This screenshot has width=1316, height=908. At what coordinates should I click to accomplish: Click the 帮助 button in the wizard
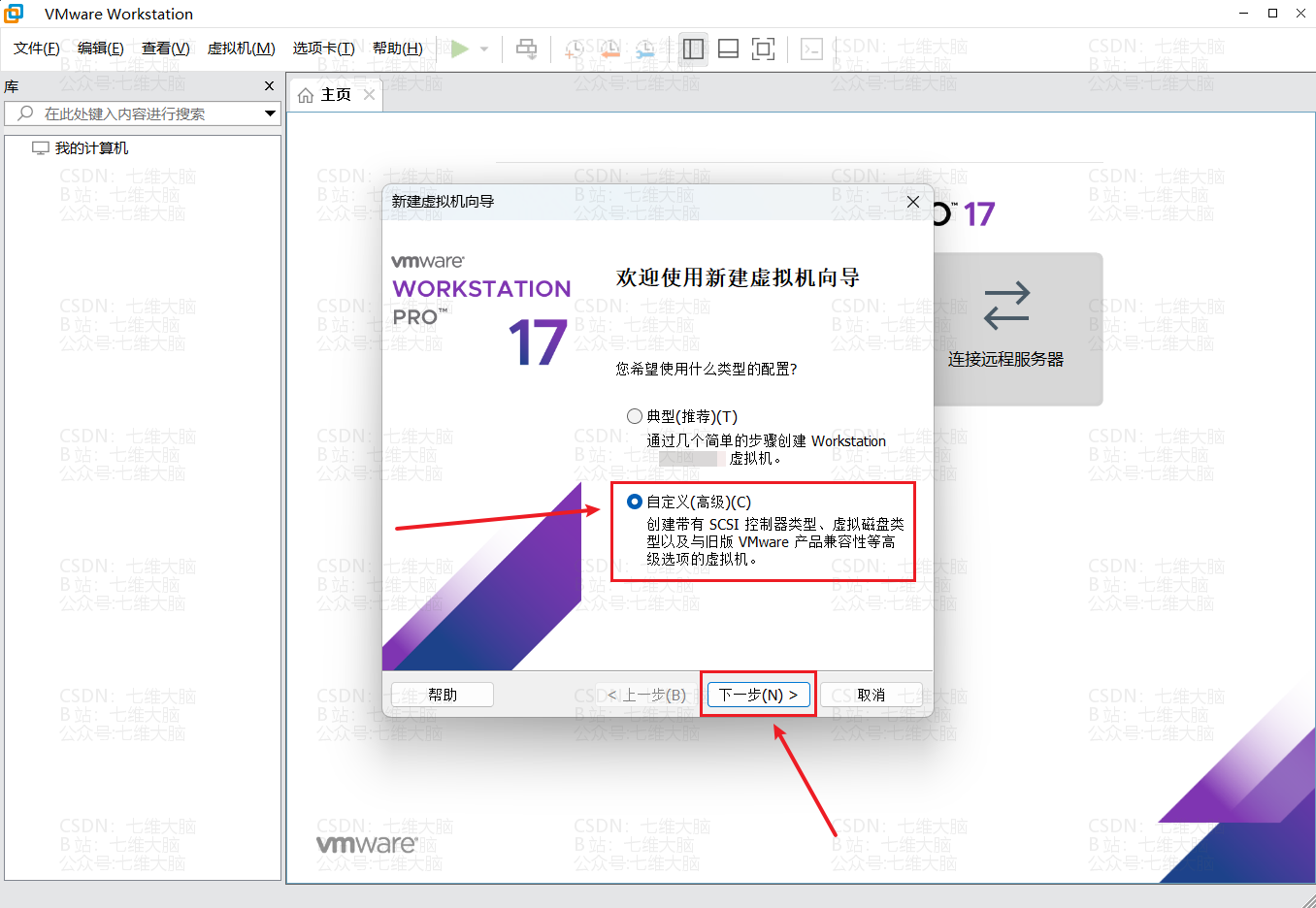click(443, 695)
